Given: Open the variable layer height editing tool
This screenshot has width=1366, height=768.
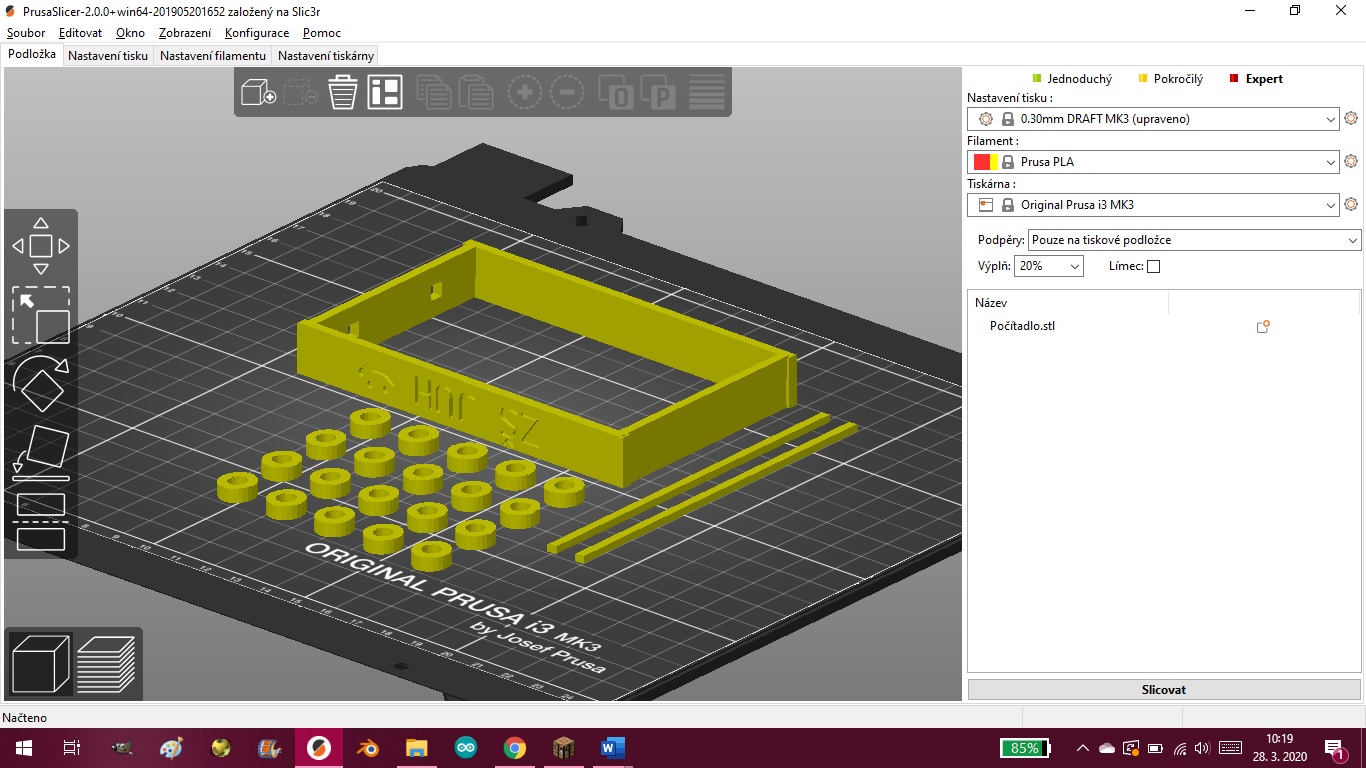Looking at the screenshot, I should (x=707, y=92).
